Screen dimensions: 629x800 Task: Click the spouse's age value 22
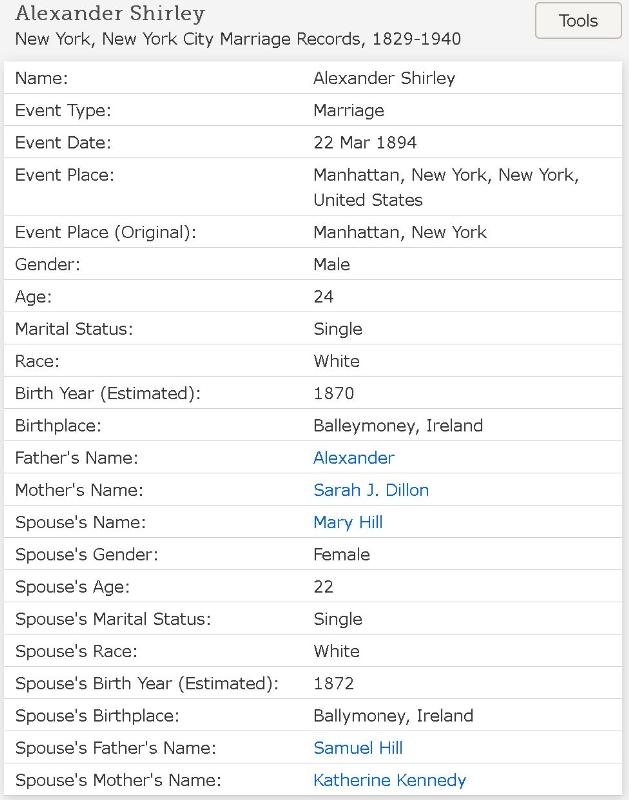tap(324, 587)
